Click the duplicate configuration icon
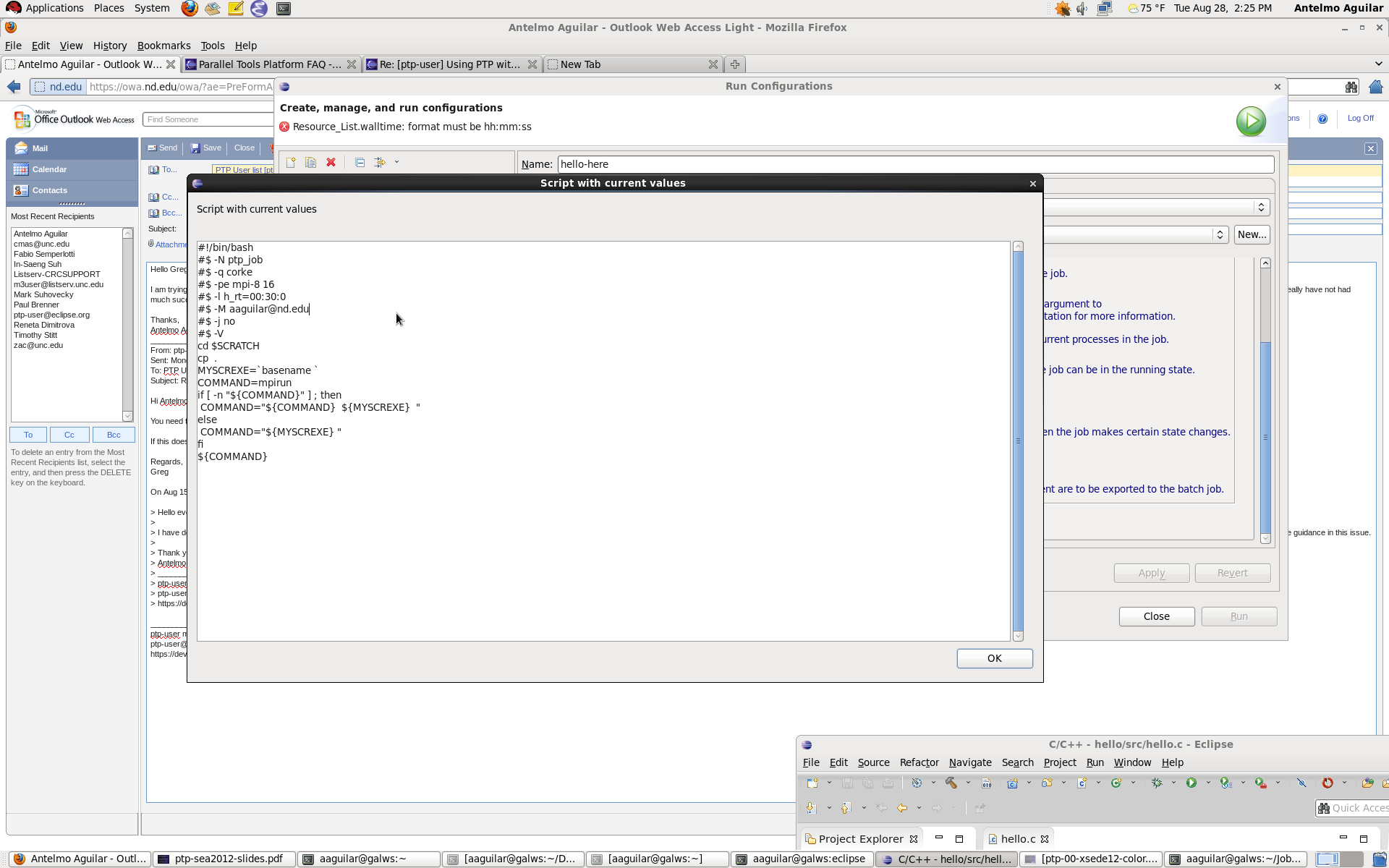The width and height of the screenshot is (1389, 868). click(x=311, y=163)
